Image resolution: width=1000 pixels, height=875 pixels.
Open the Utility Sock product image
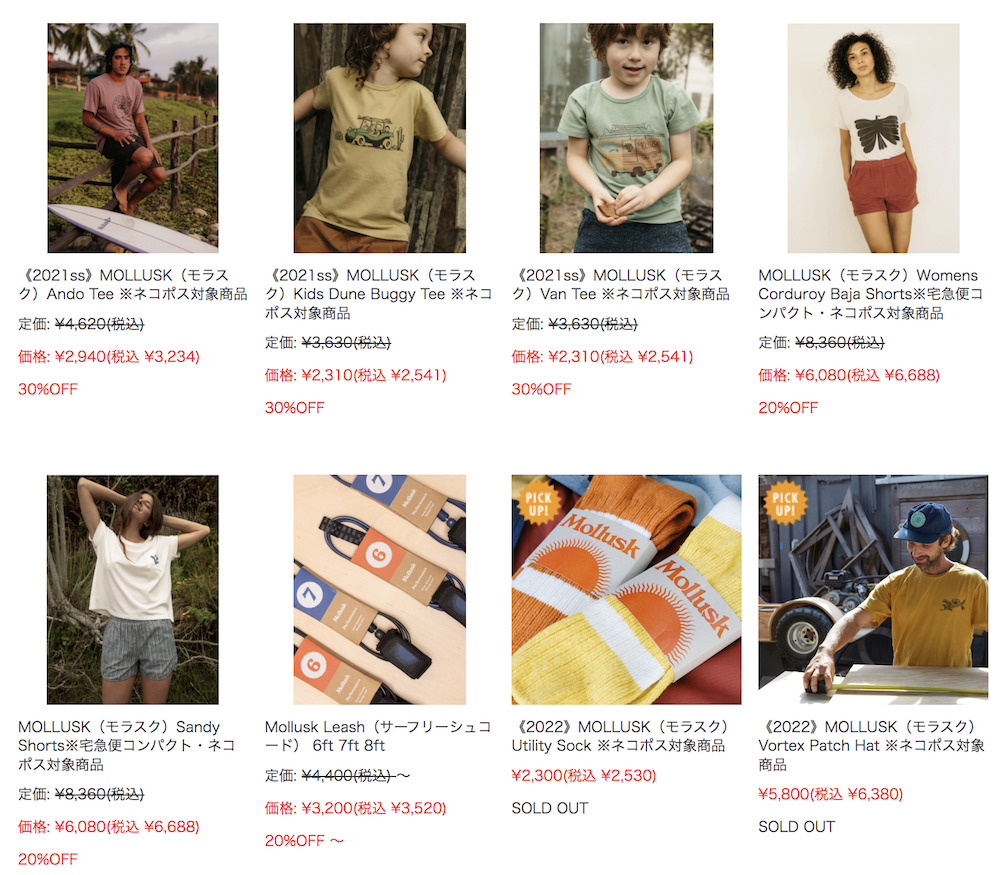(x=626, y=589)
